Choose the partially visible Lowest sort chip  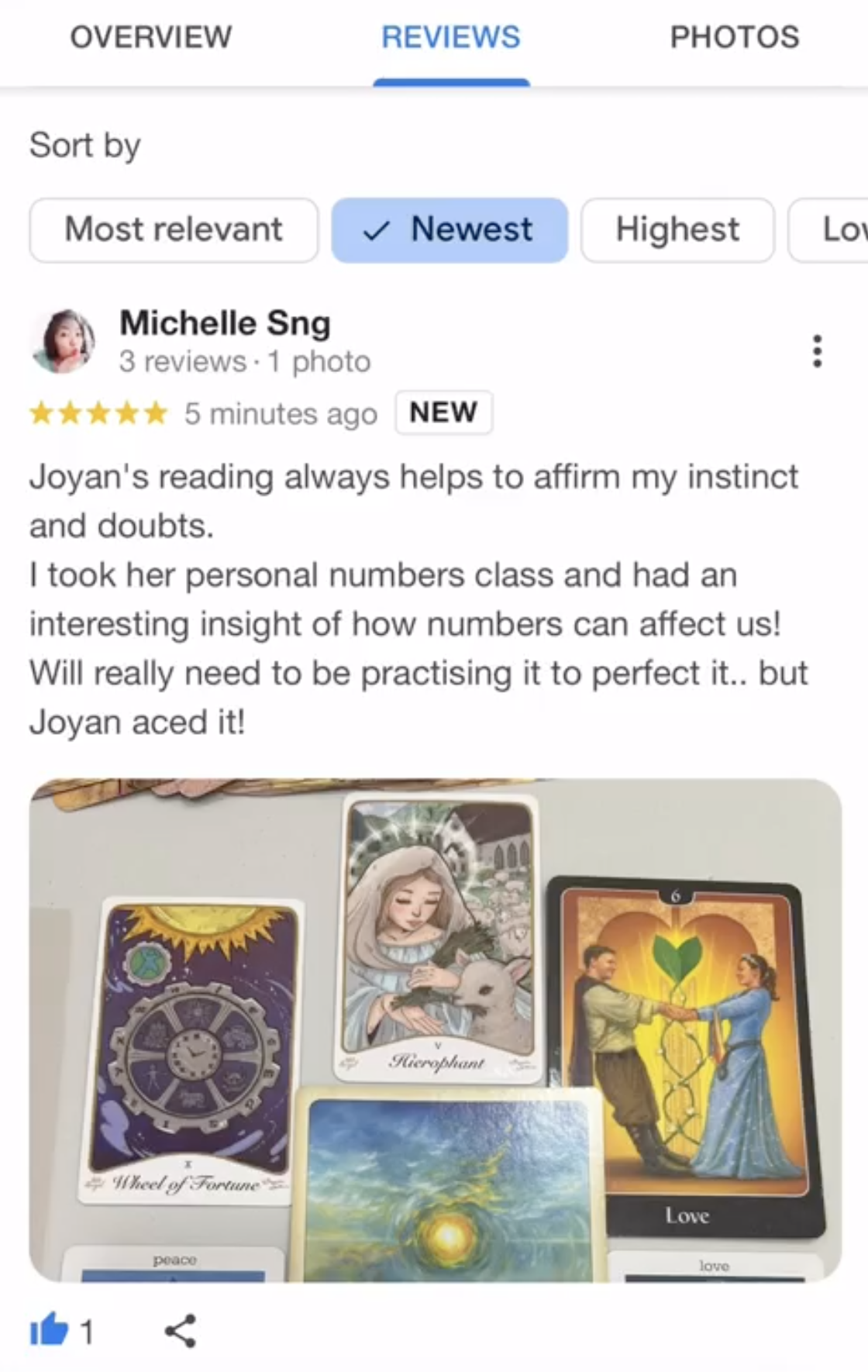828,230
